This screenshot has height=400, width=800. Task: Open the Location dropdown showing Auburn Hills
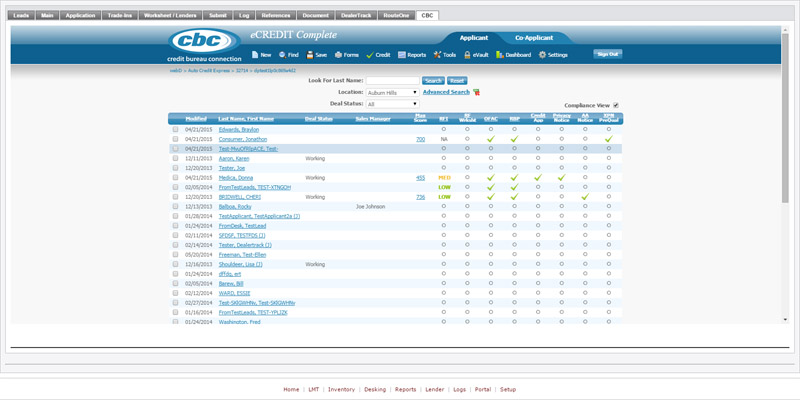pos(392,92)
